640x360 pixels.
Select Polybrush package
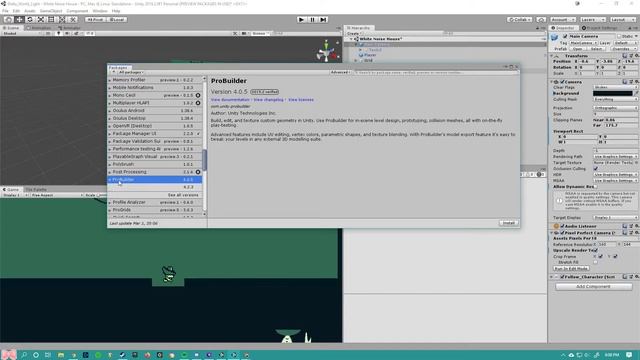point(155,164)
